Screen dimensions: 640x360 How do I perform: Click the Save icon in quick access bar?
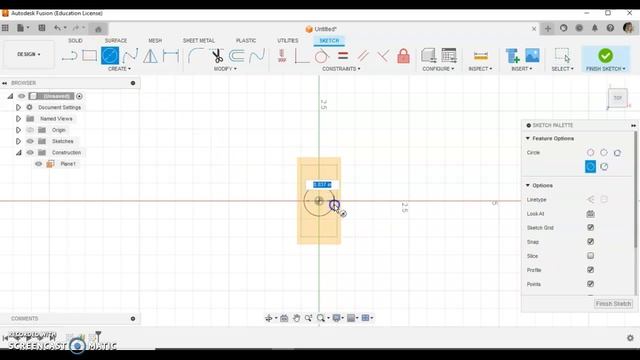[x=42, y=28]
